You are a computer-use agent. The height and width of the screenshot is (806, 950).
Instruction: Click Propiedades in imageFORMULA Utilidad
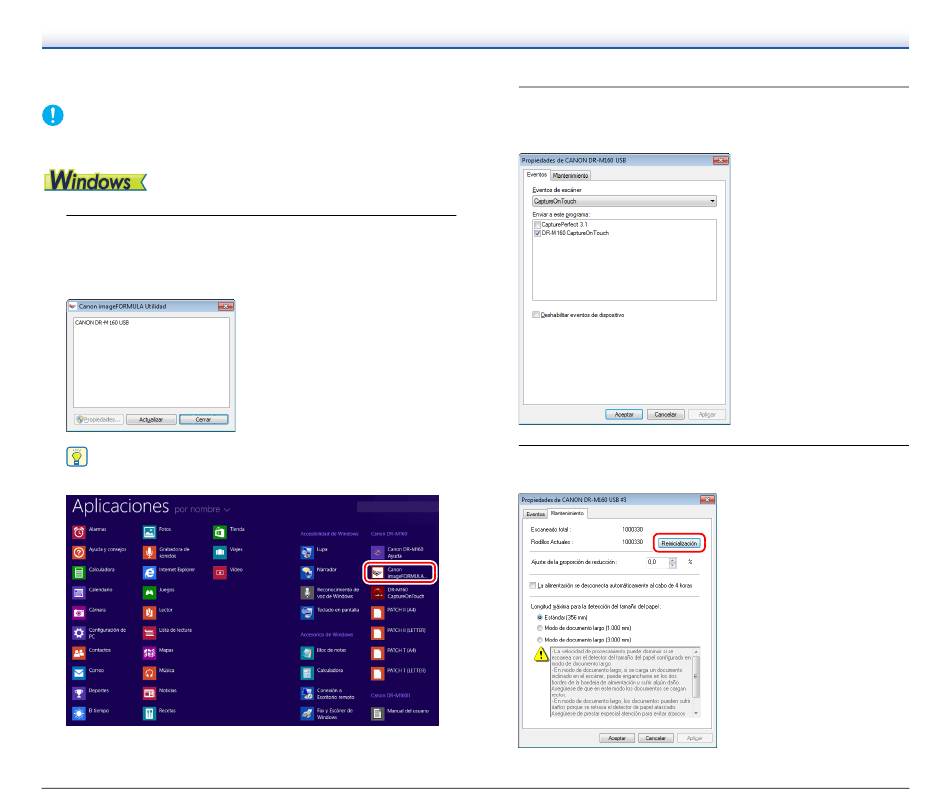coord(99,419)
